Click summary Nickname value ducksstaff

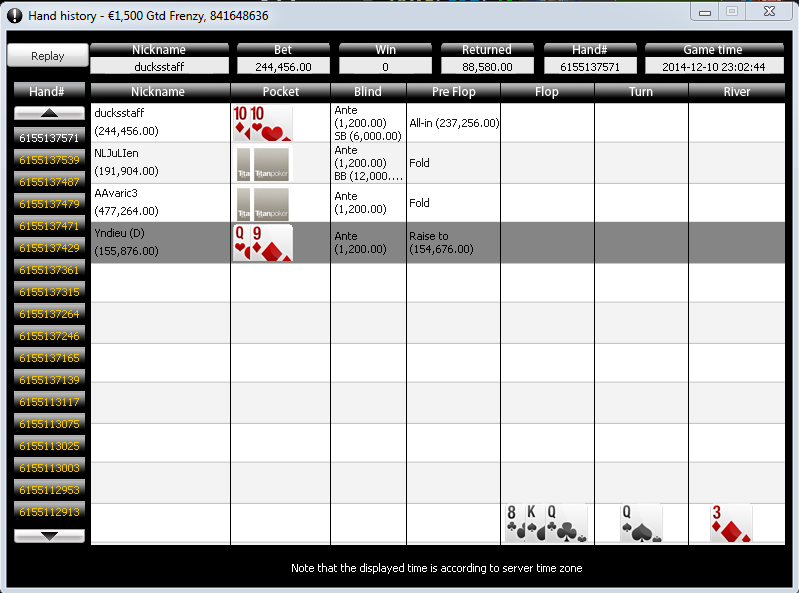159,67
